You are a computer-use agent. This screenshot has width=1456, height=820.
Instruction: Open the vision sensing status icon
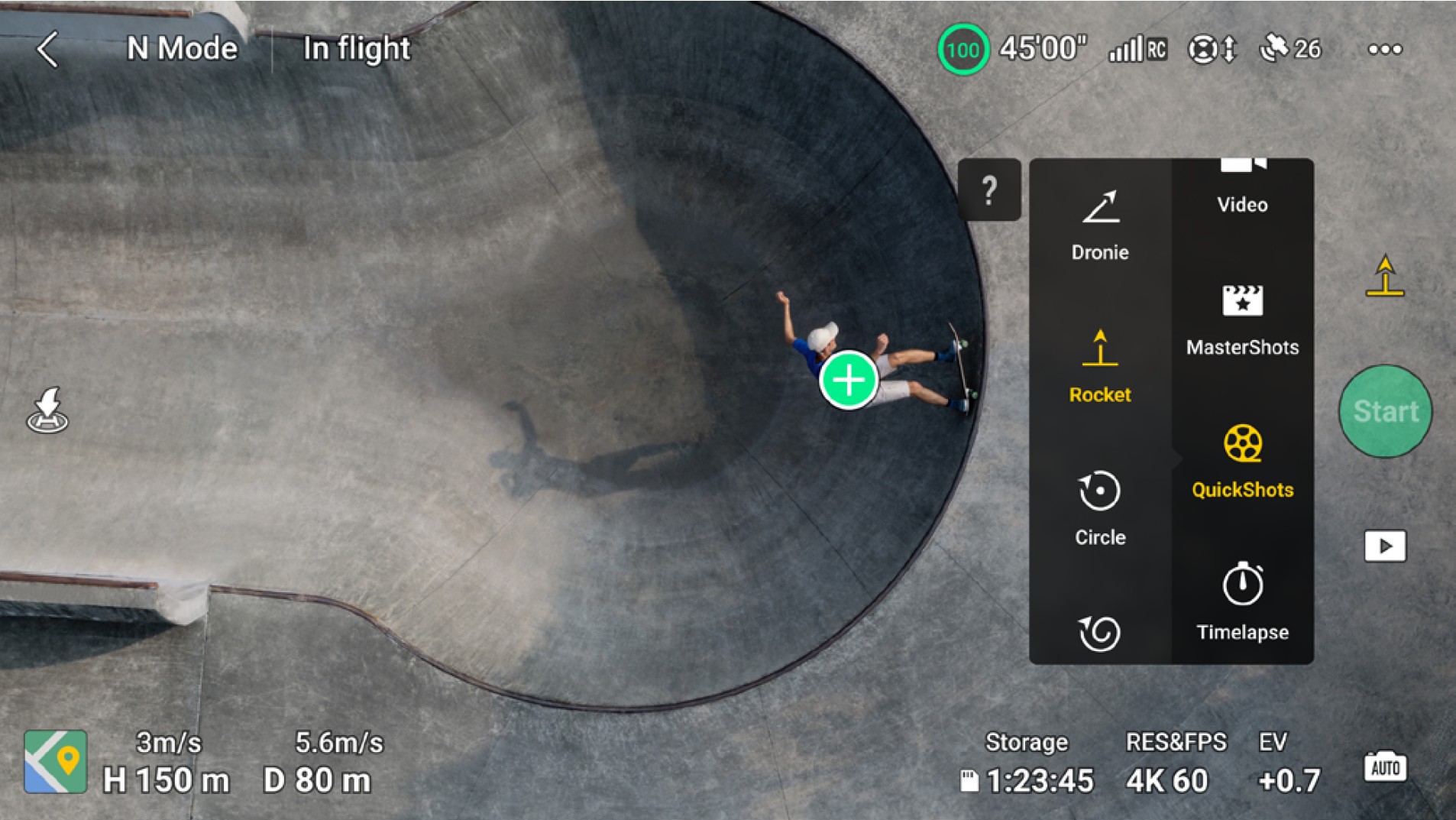[x=1212, y=50]
